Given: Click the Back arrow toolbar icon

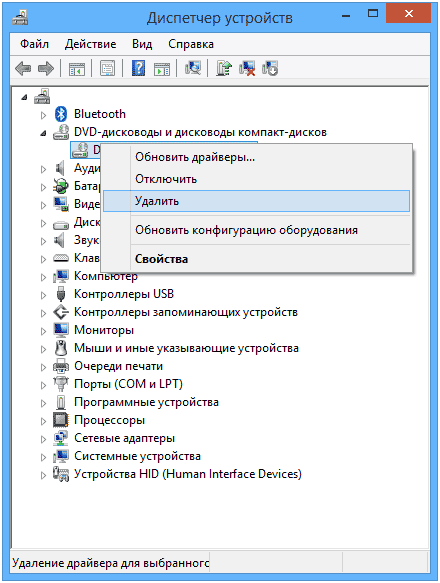Looking at the screenshot, I should [x=23, y=68].
